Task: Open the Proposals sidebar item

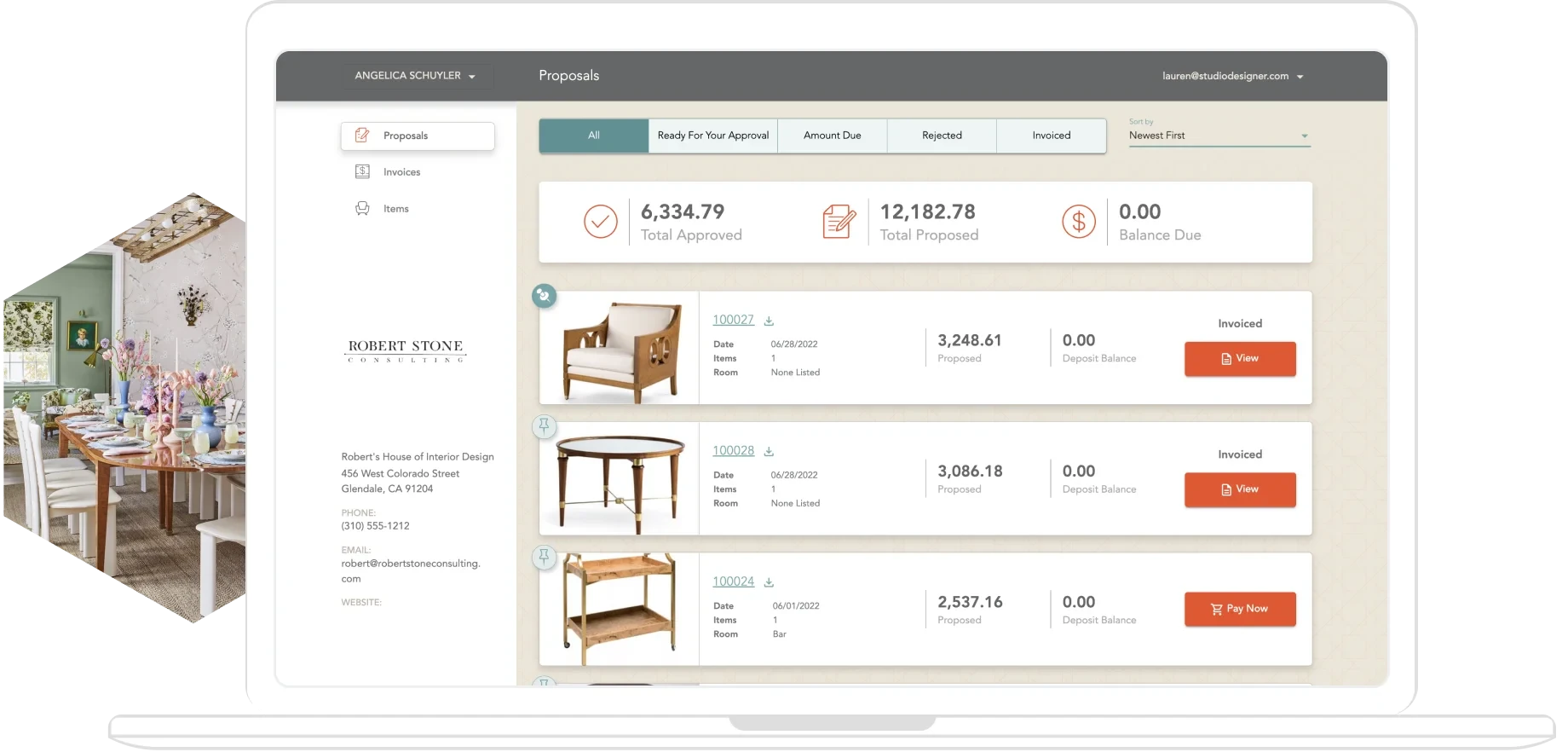Action: coord(418,136)
